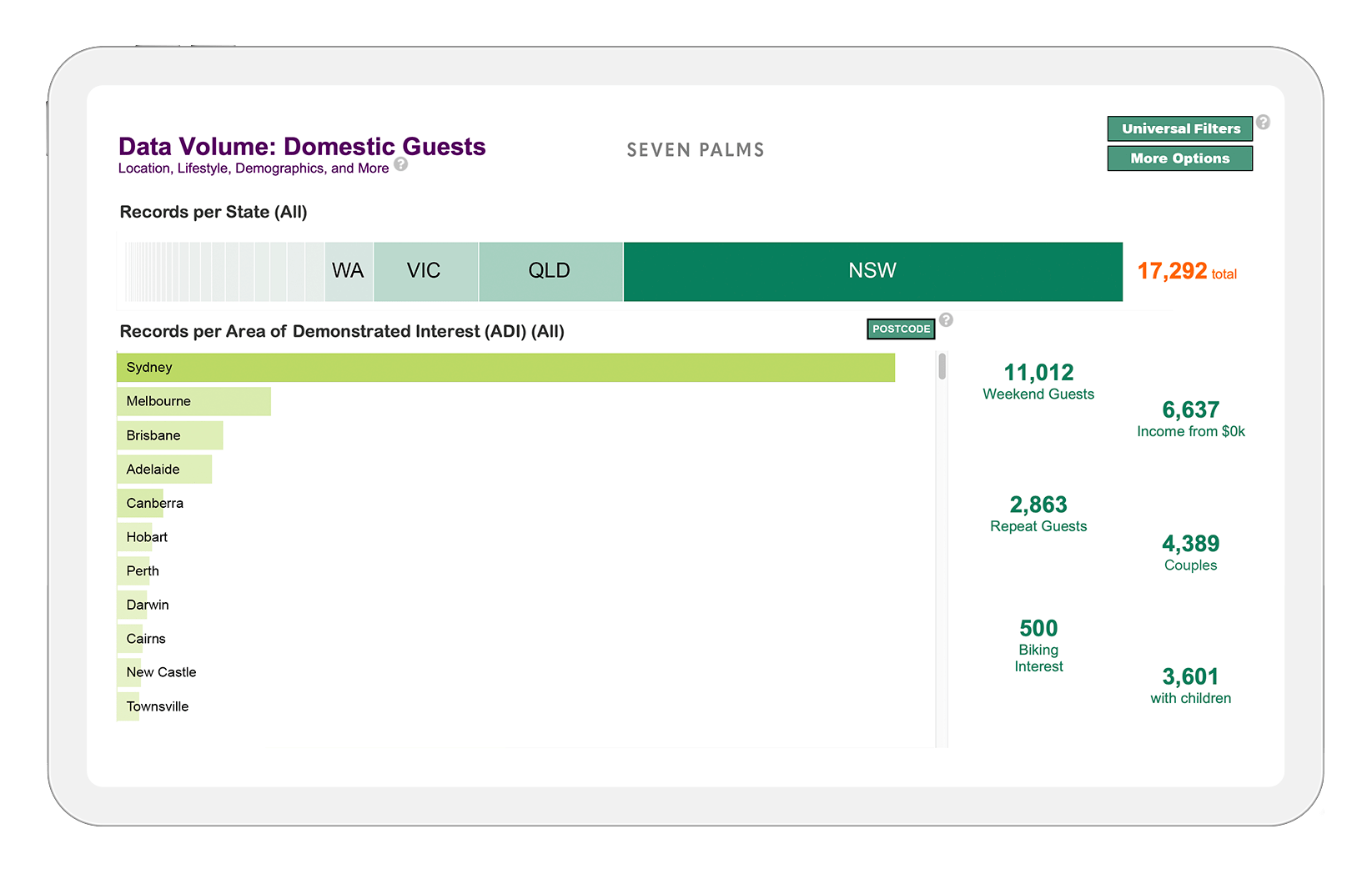Screen dimensions: 1372x874
Task: Click the 11,012 Weekend Guests metric
Action: (1038, 381)
